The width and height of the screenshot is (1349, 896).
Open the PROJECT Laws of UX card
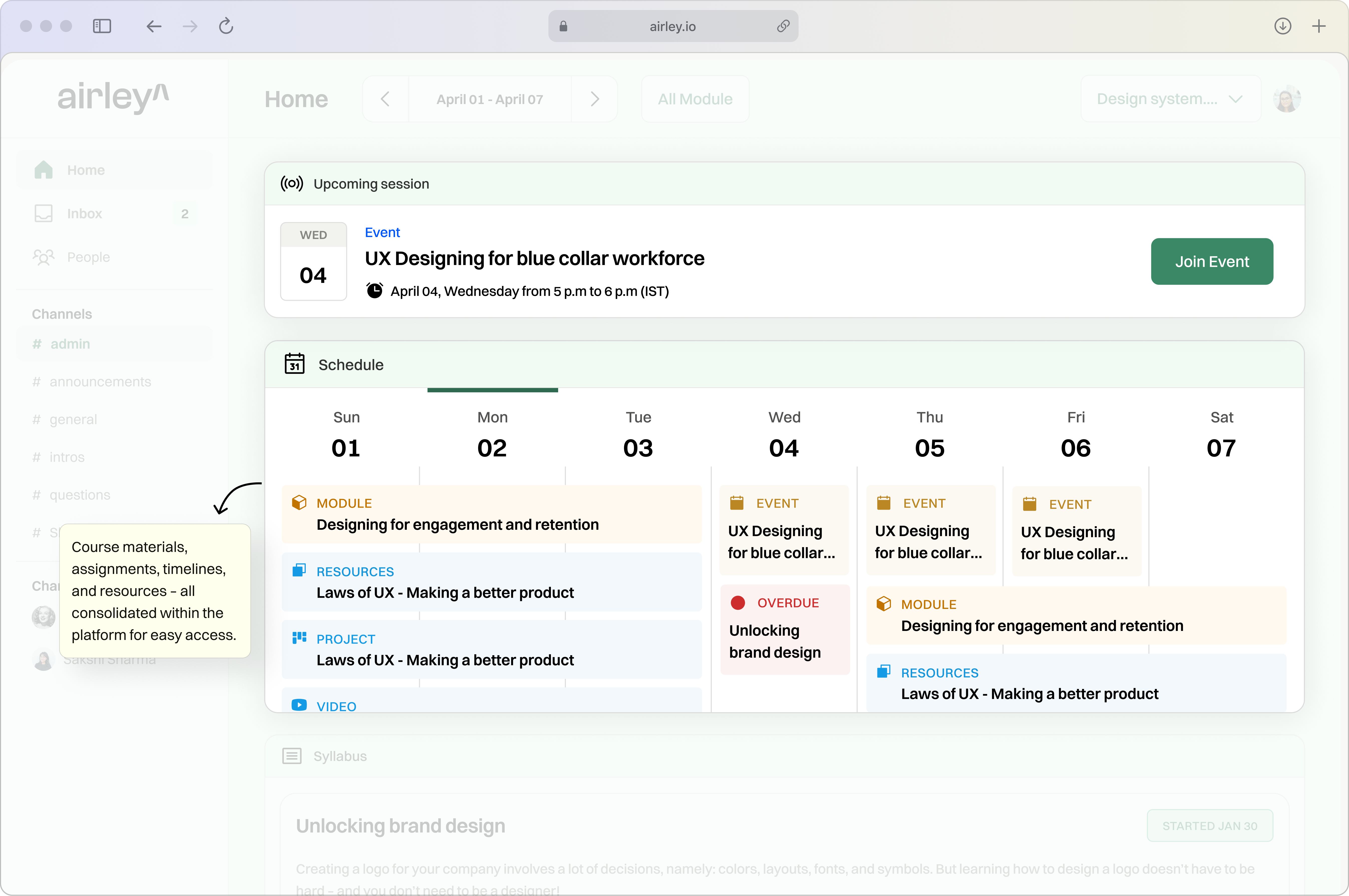click(492, 650)
